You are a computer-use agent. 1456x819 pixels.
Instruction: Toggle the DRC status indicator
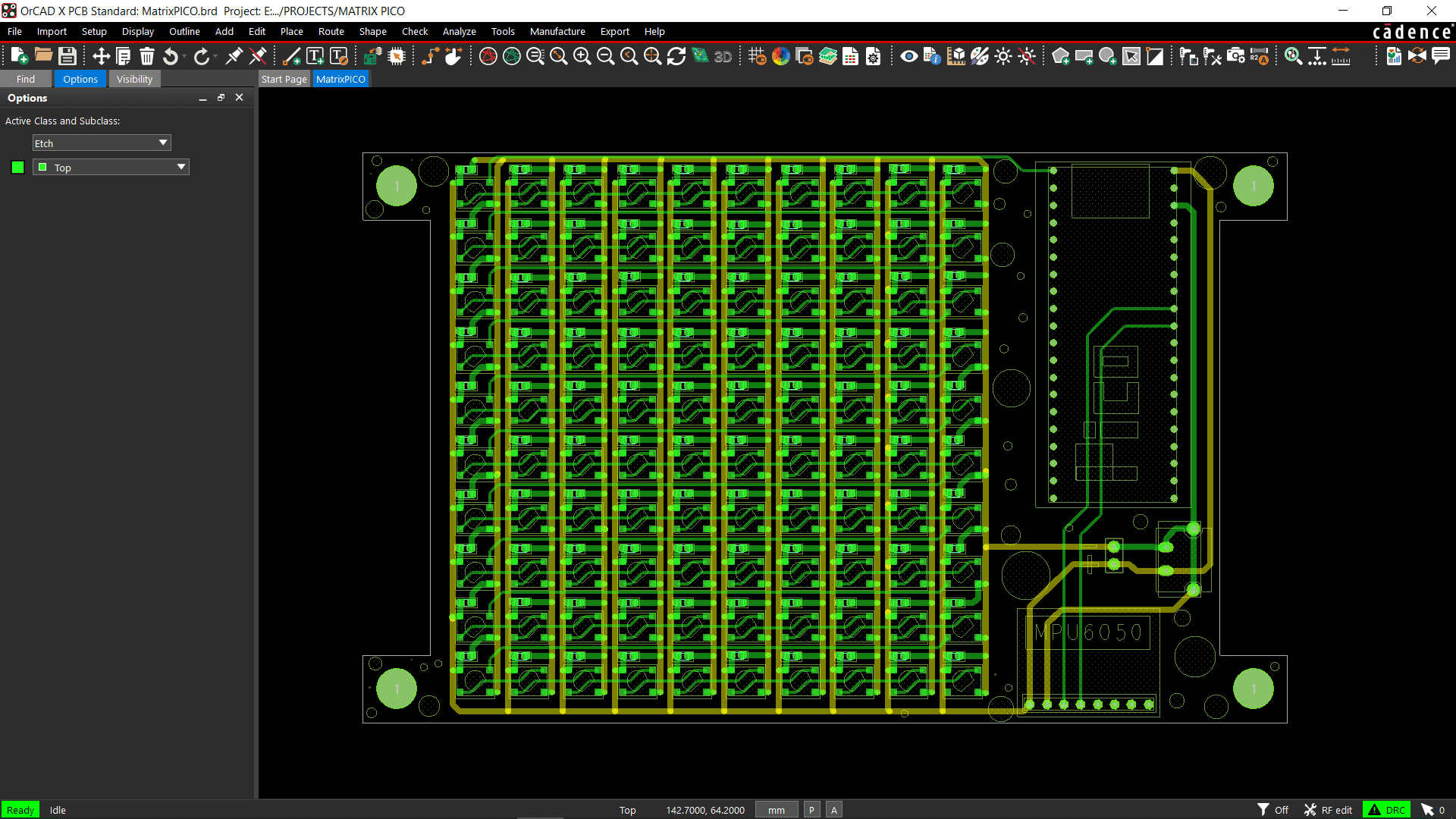(x=1387, y=809)
